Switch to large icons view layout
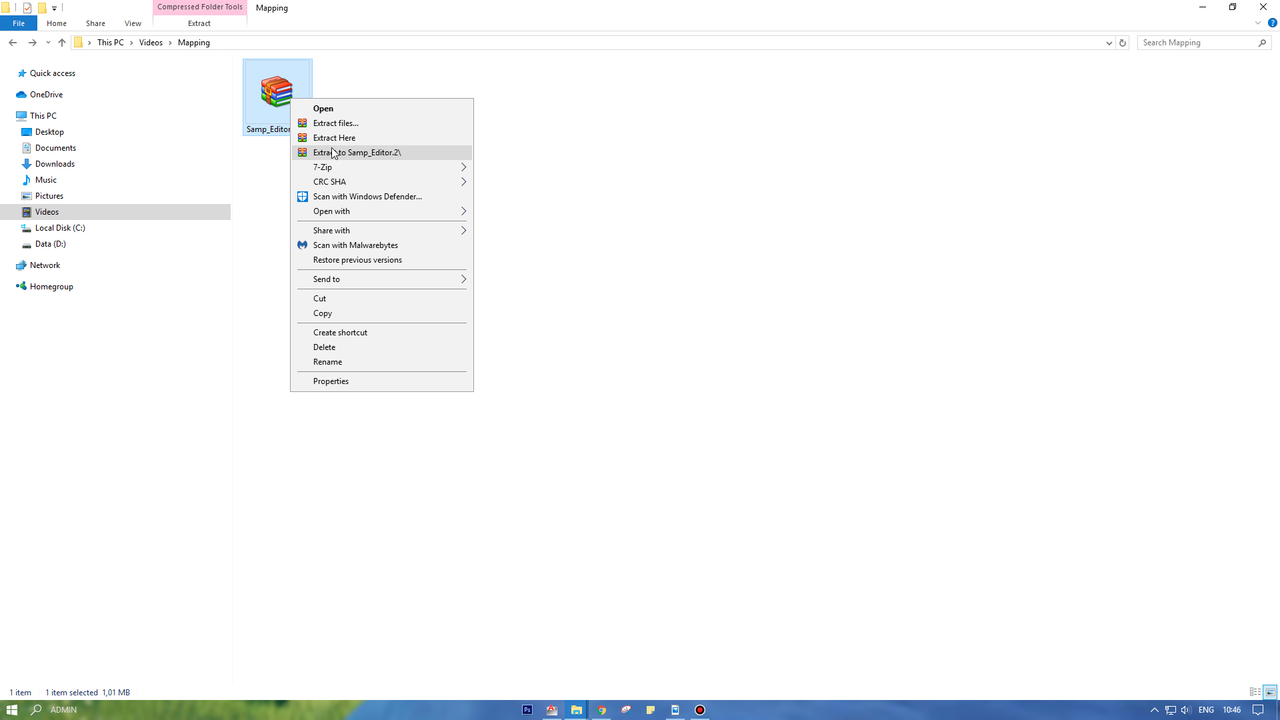The height and width of the screenshot is (720, 1280). (1271, 692)
